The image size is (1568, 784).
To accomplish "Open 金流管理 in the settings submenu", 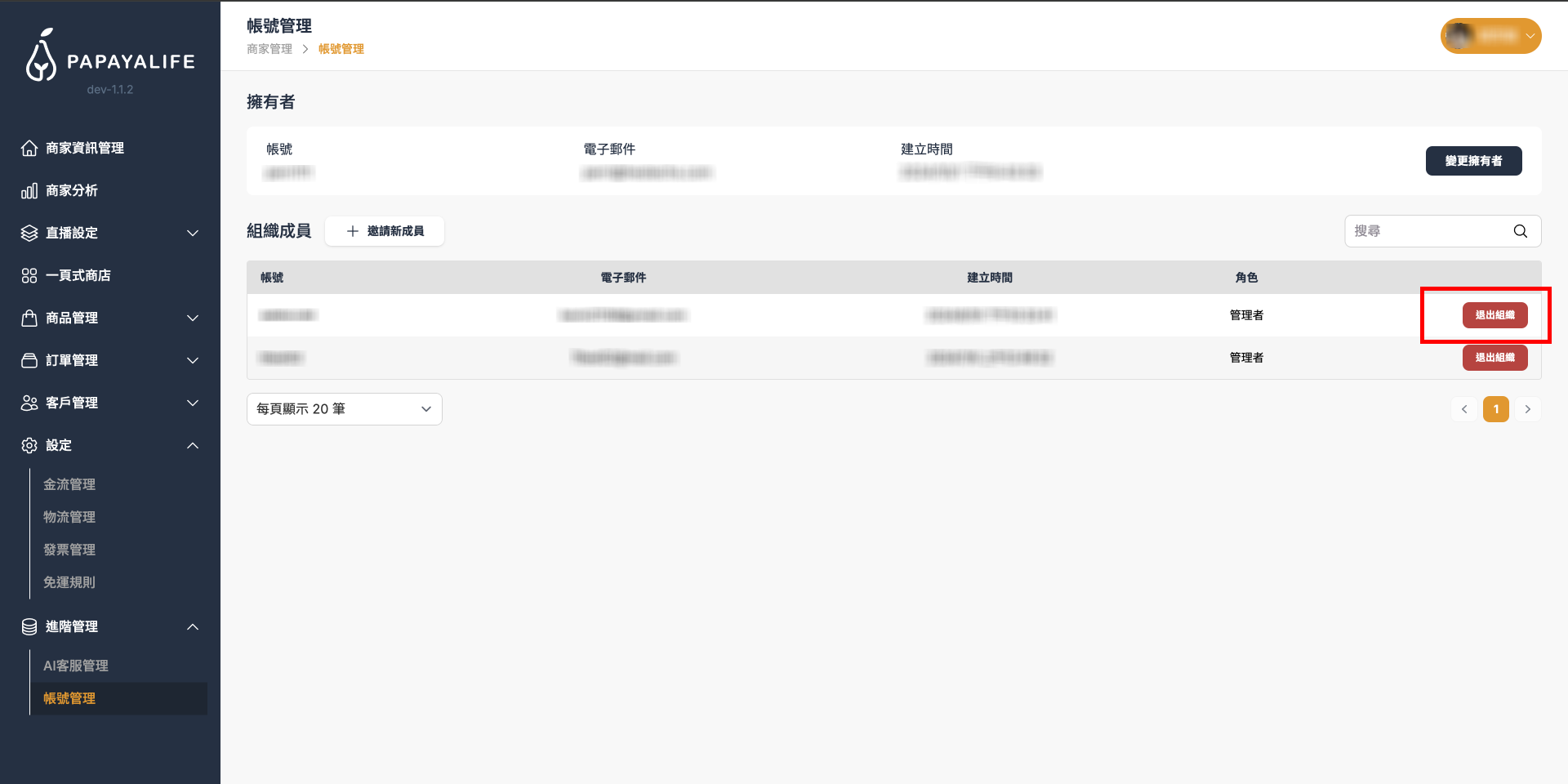I will pos(69,484).
